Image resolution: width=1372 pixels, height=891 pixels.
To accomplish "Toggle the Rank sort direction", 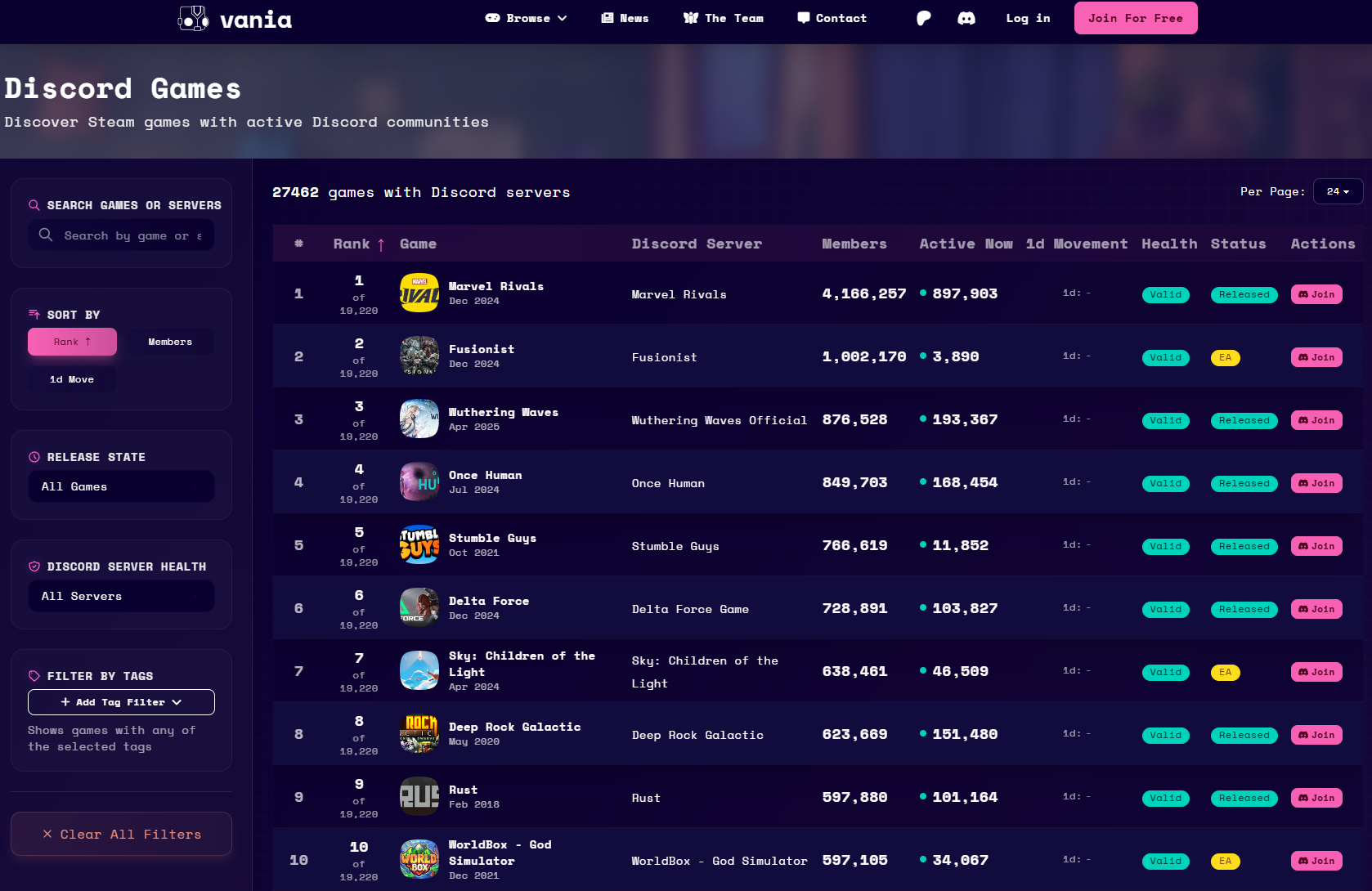I will pyautogui.click(x=72, y=342).
